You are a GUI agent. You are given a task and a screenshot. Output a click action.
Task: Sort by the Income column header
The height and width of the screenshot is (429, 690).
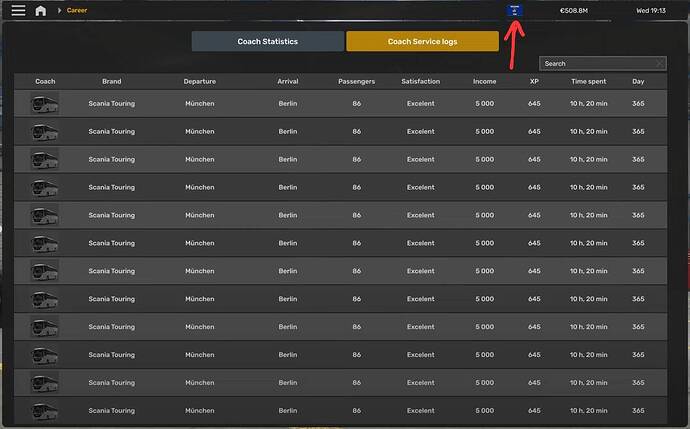point(484,81)
